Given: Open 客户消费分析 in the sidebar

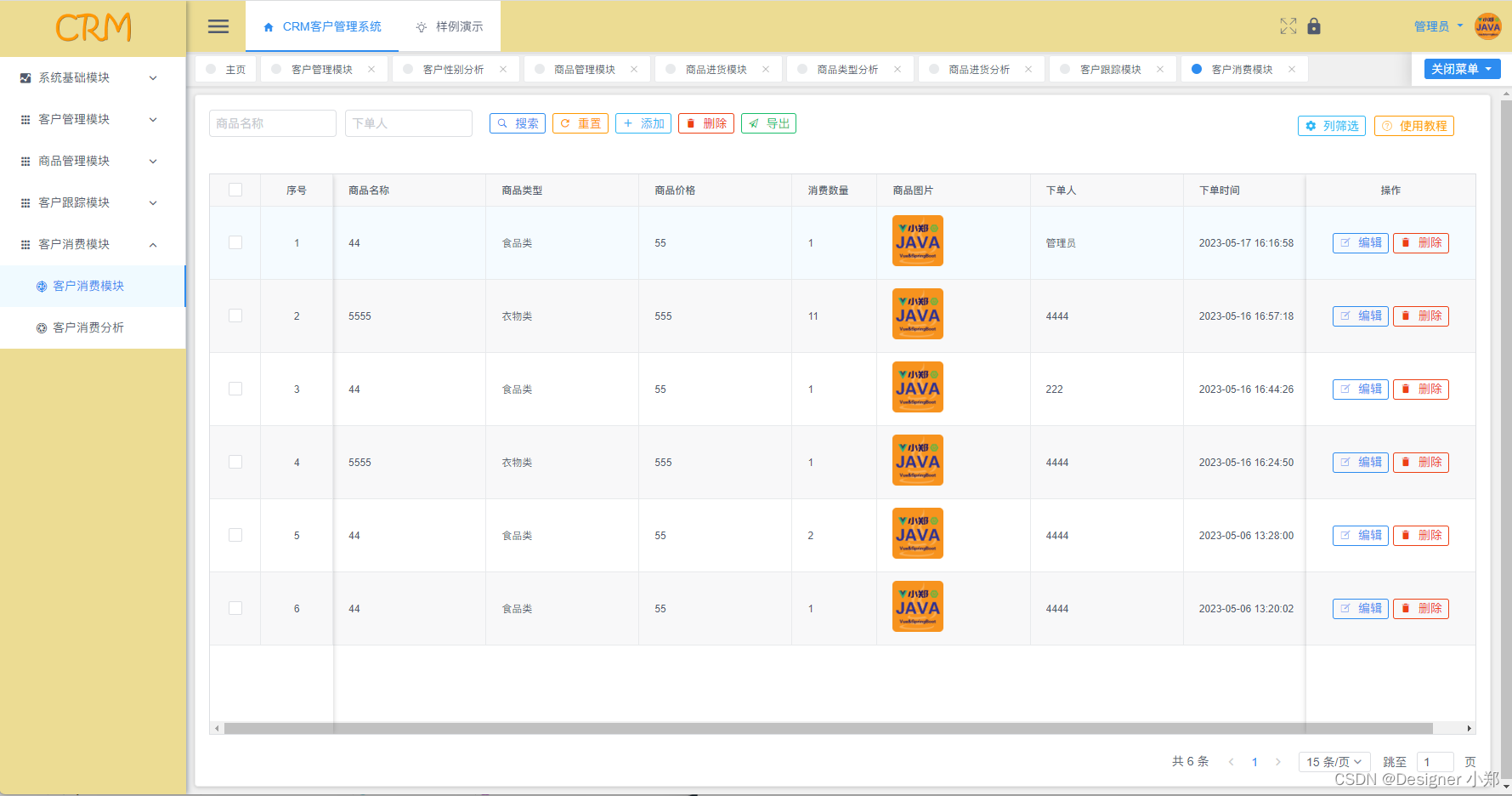Looking at the screenshot, I should click(93, 327).
